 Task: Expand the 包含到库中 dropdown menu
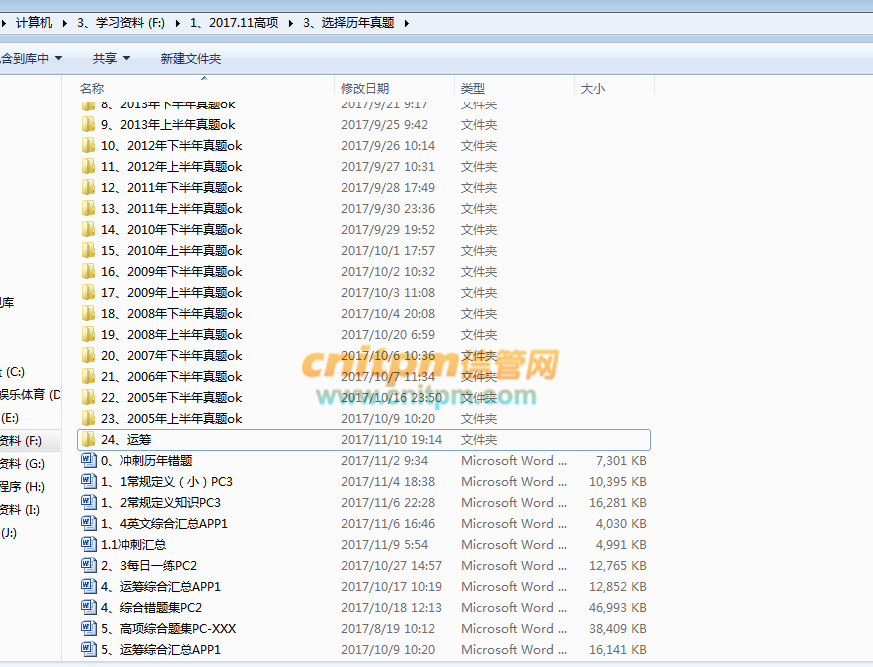point(30,59)
